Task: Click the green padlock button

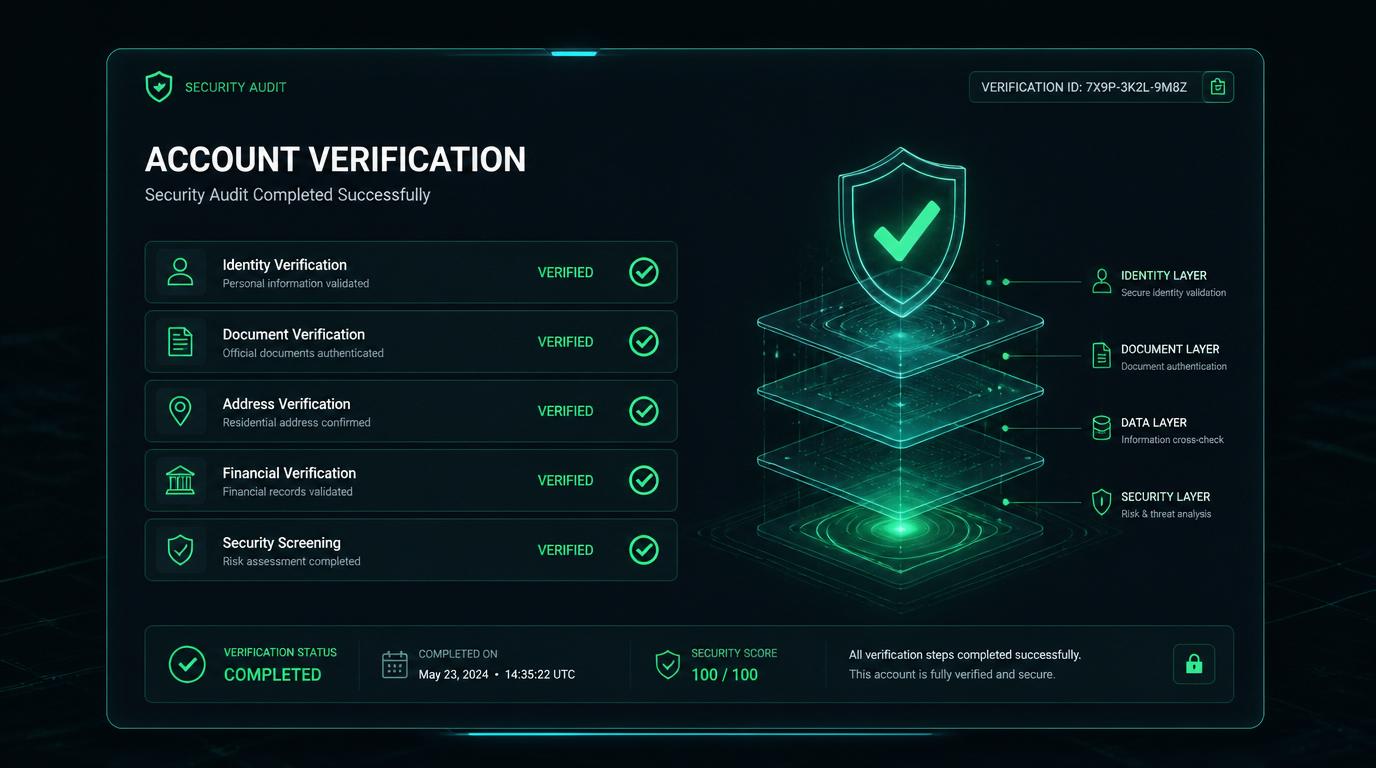Action: [1194, 664]
